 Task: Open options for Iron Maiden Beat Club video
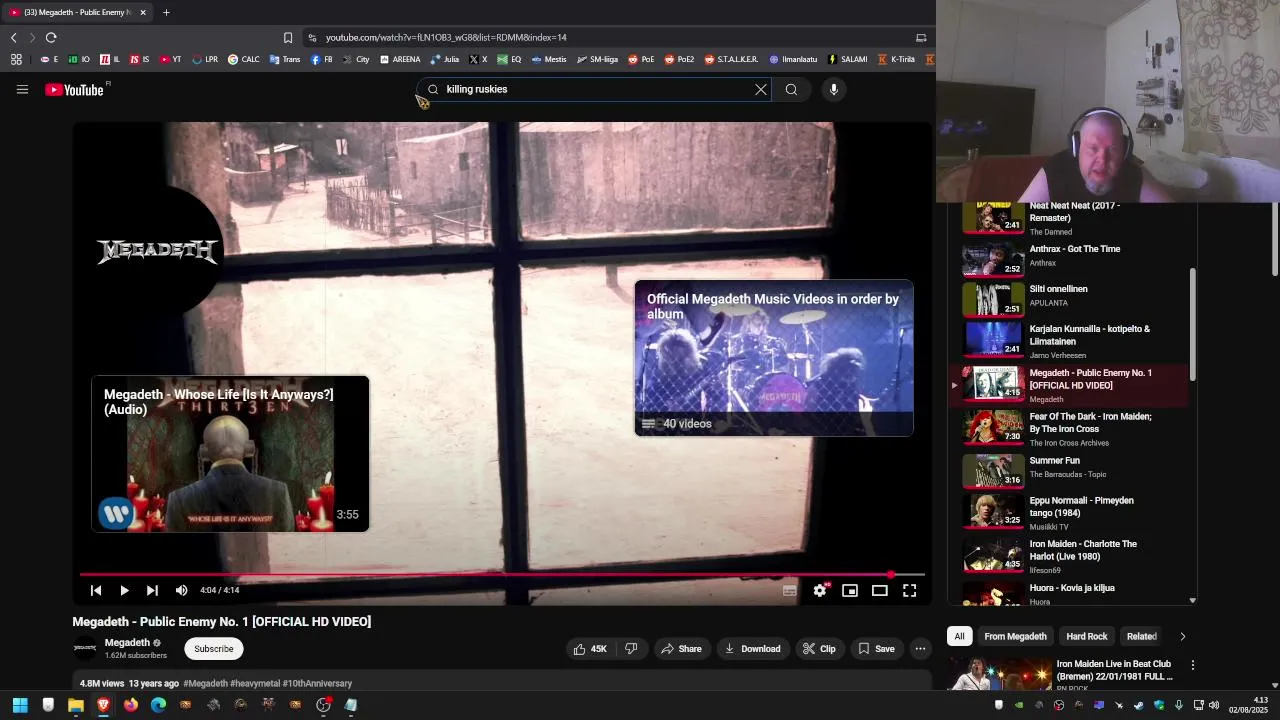1192,664
